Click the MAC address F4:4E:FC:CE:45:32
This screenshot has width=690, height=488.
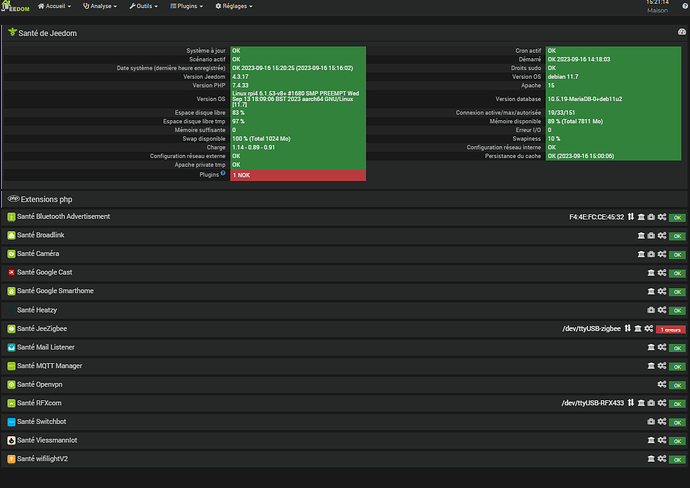[597, 217]
